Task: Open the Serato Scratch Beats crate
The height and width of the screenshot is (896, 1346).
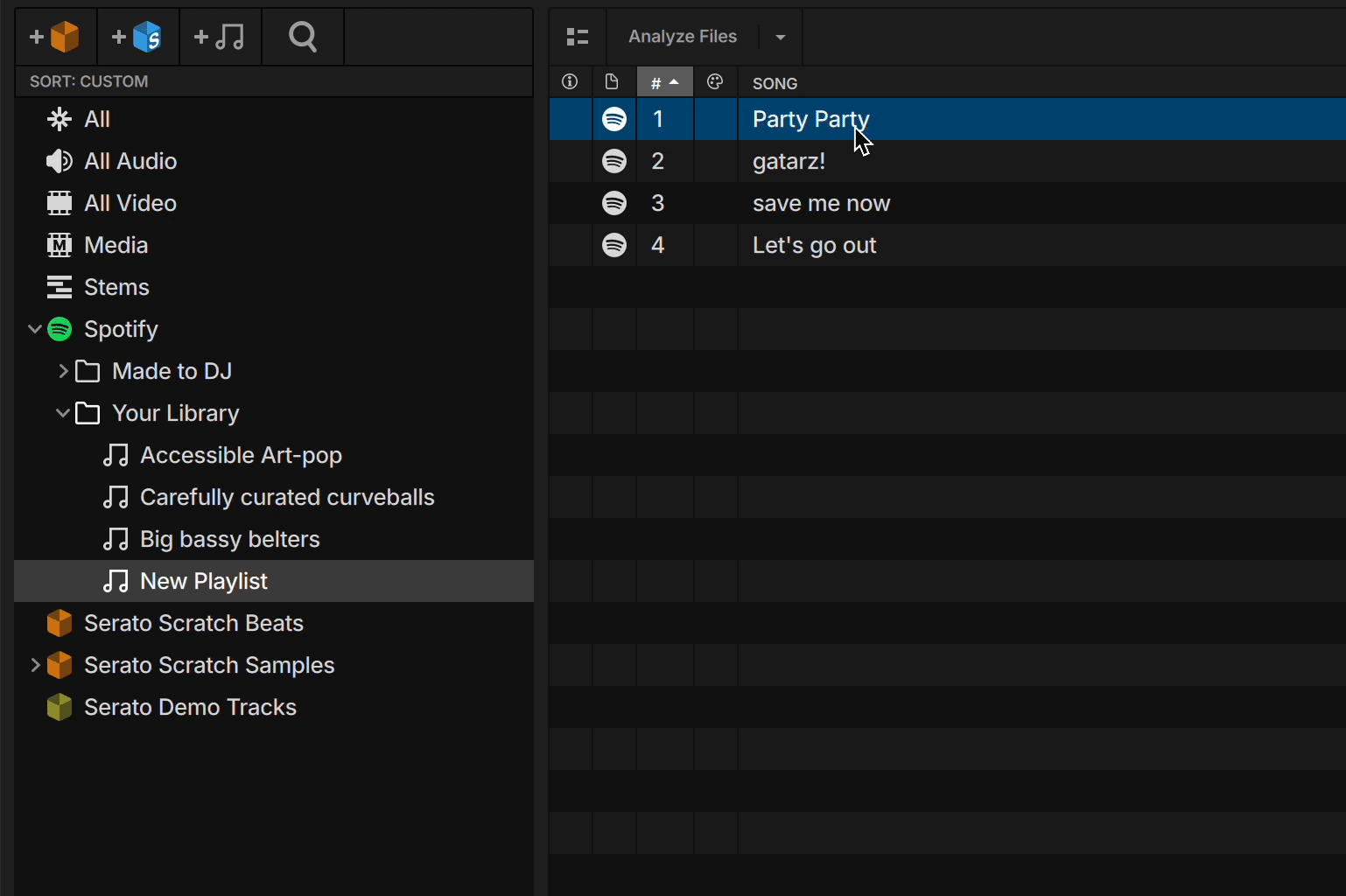Action: (x=274, y=623)
